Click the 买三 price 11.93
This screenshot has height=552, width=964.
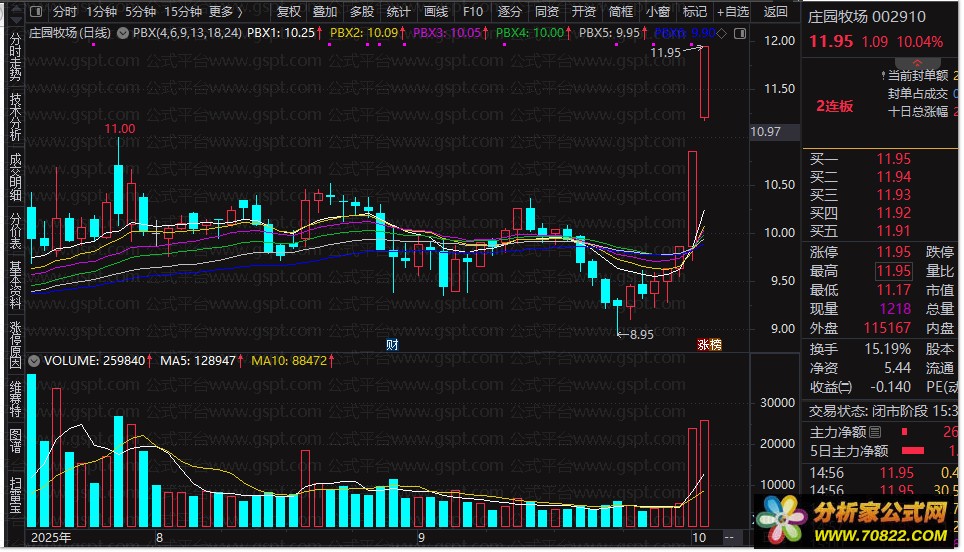[893, 195]
